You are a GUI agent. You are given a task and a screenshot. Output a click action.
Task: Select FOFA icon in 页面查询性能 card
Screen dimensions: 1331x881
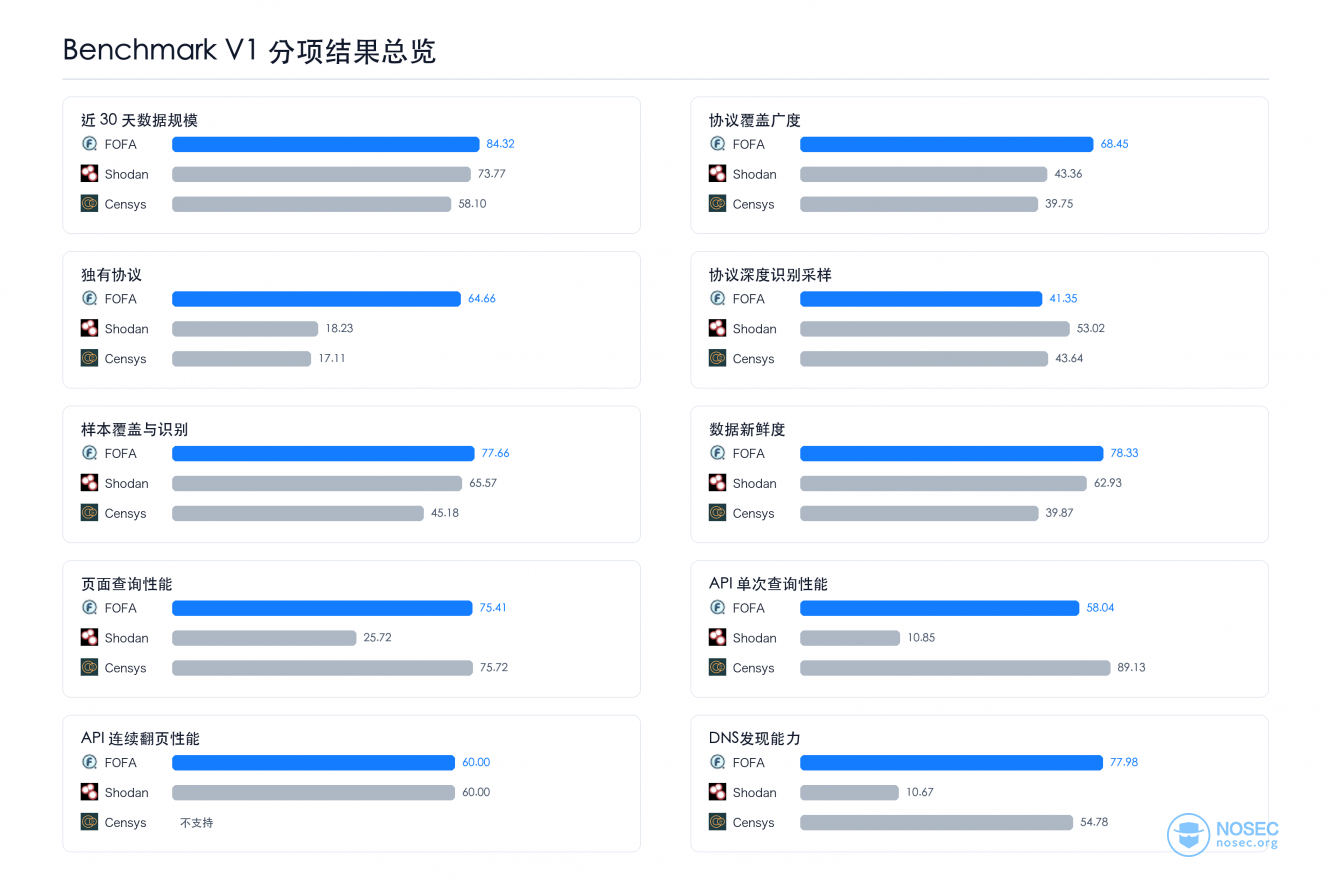89,608
